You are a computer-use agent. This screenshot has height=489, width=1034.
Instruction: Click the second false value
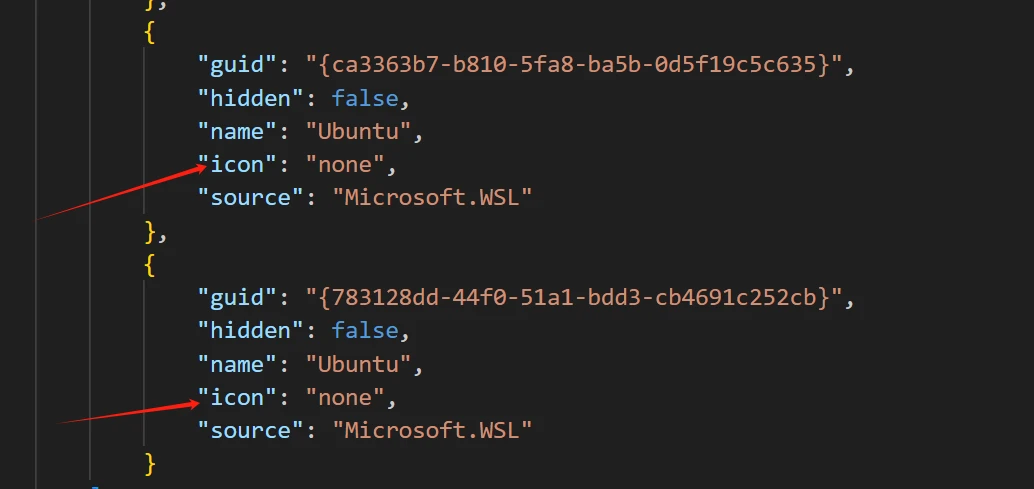pyautogui.click(x=365, y=331)
